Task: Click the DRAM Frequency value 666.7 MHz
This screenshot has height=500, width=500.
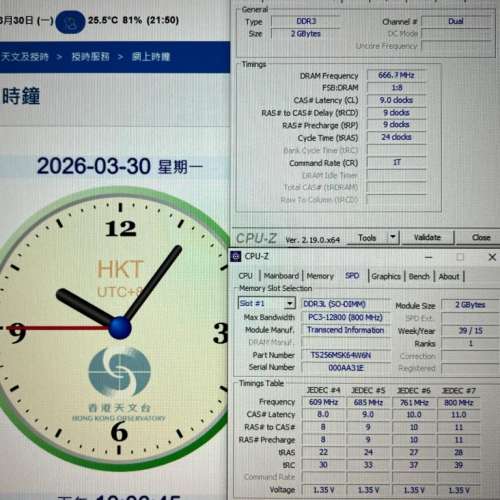Action: coord(396,75)
